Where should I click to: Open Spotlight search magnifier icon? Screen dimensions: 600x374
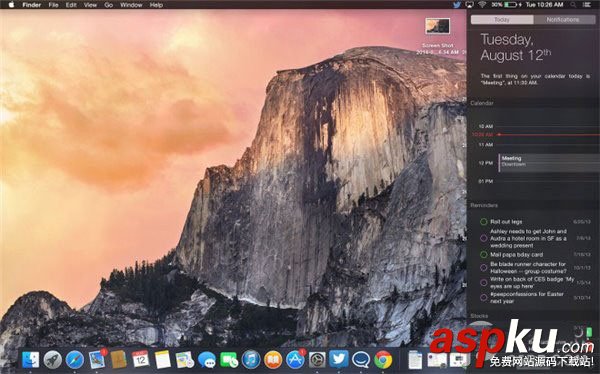click(x=573, y=5)
